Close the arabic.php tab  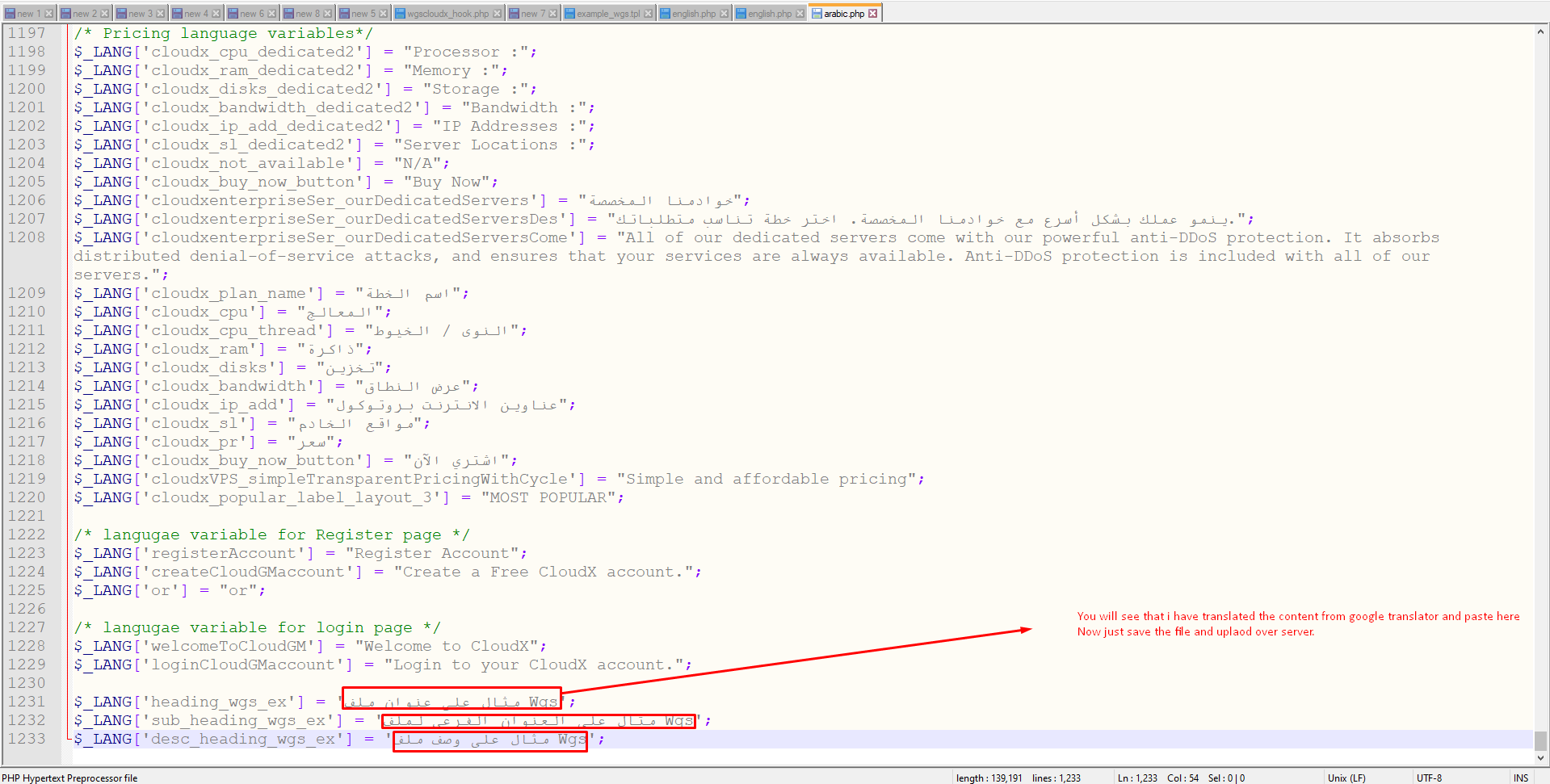click(x=872, y=14)
